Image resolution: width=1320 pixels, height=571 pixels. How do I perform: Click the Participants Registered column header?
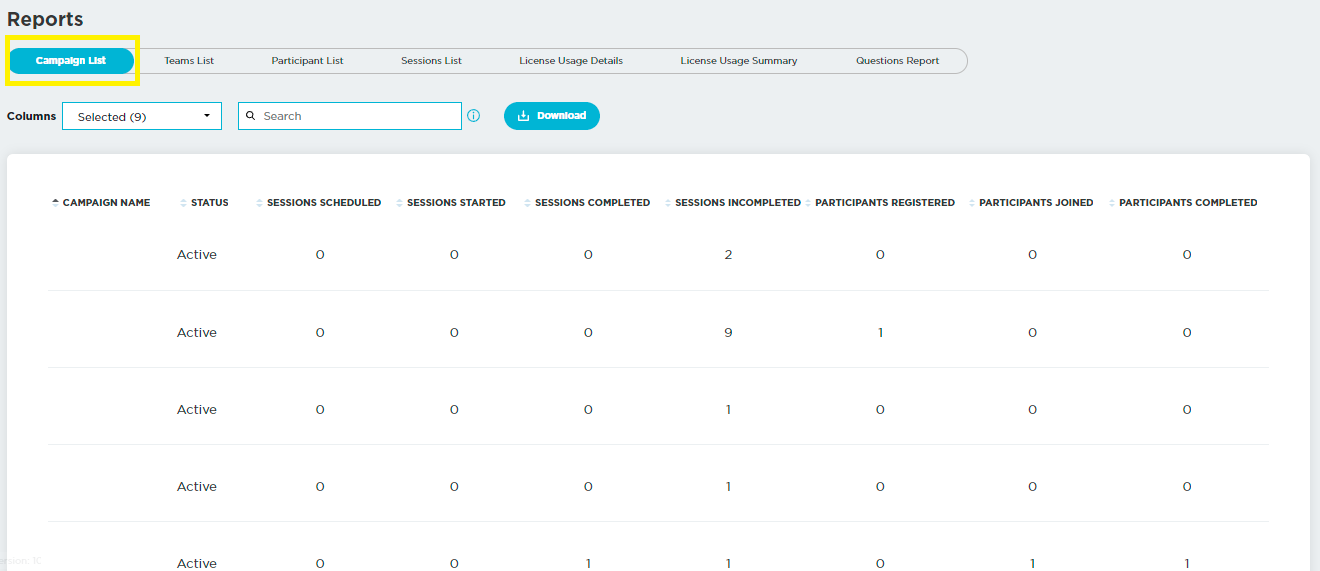point(885,203)
